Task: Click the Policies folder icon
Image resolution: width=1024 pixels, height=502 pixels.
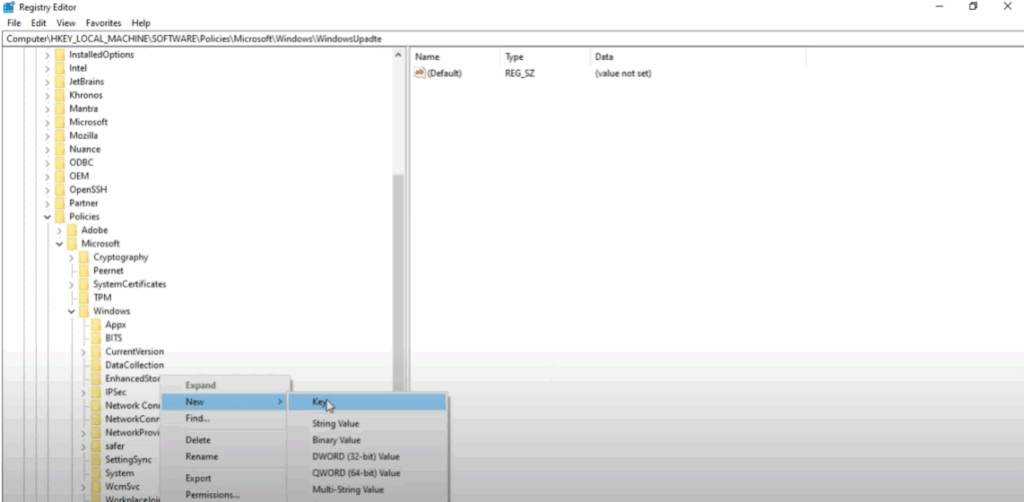Action: coord(60,217)
